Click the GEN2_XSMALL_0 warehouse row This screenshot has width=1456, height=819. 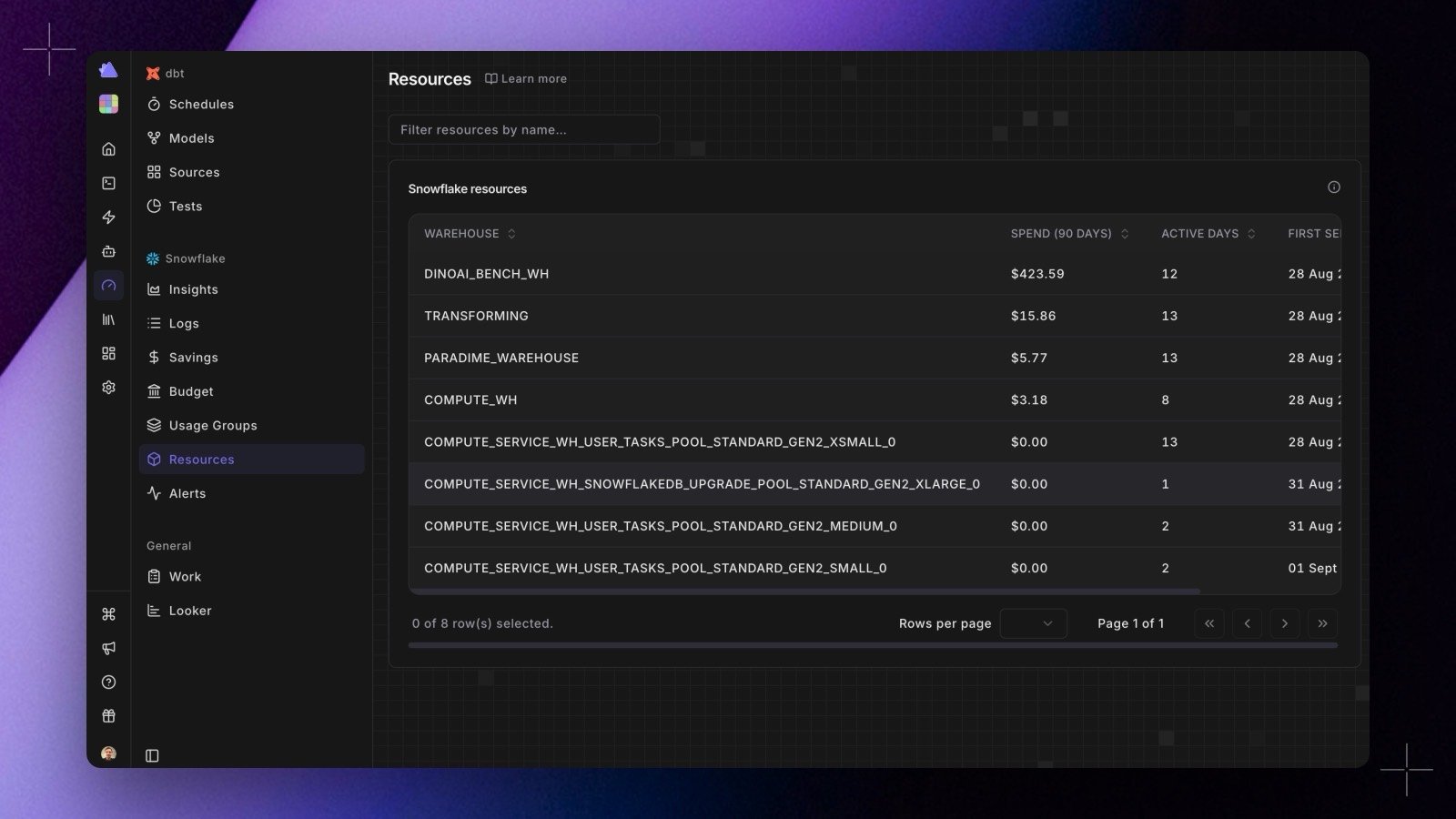click(x=875, y=442)
